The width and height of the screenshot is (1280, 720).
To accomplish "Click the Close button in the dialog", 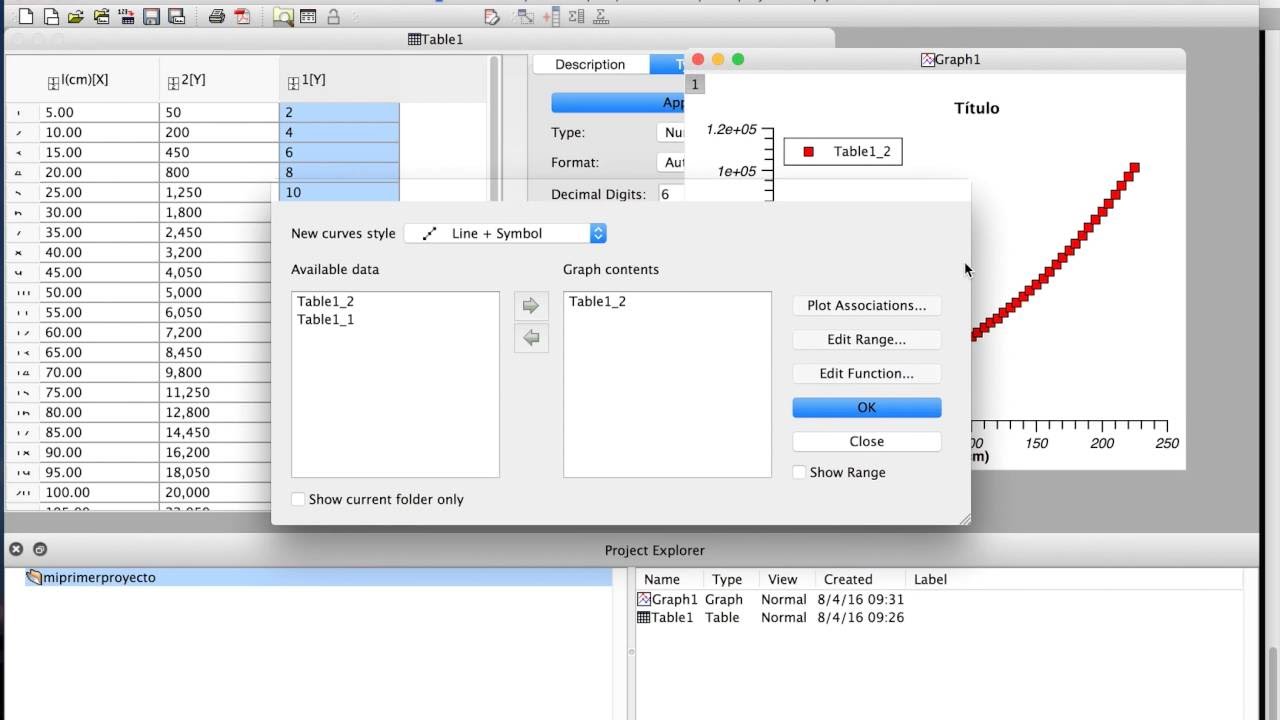I will 867,441.
